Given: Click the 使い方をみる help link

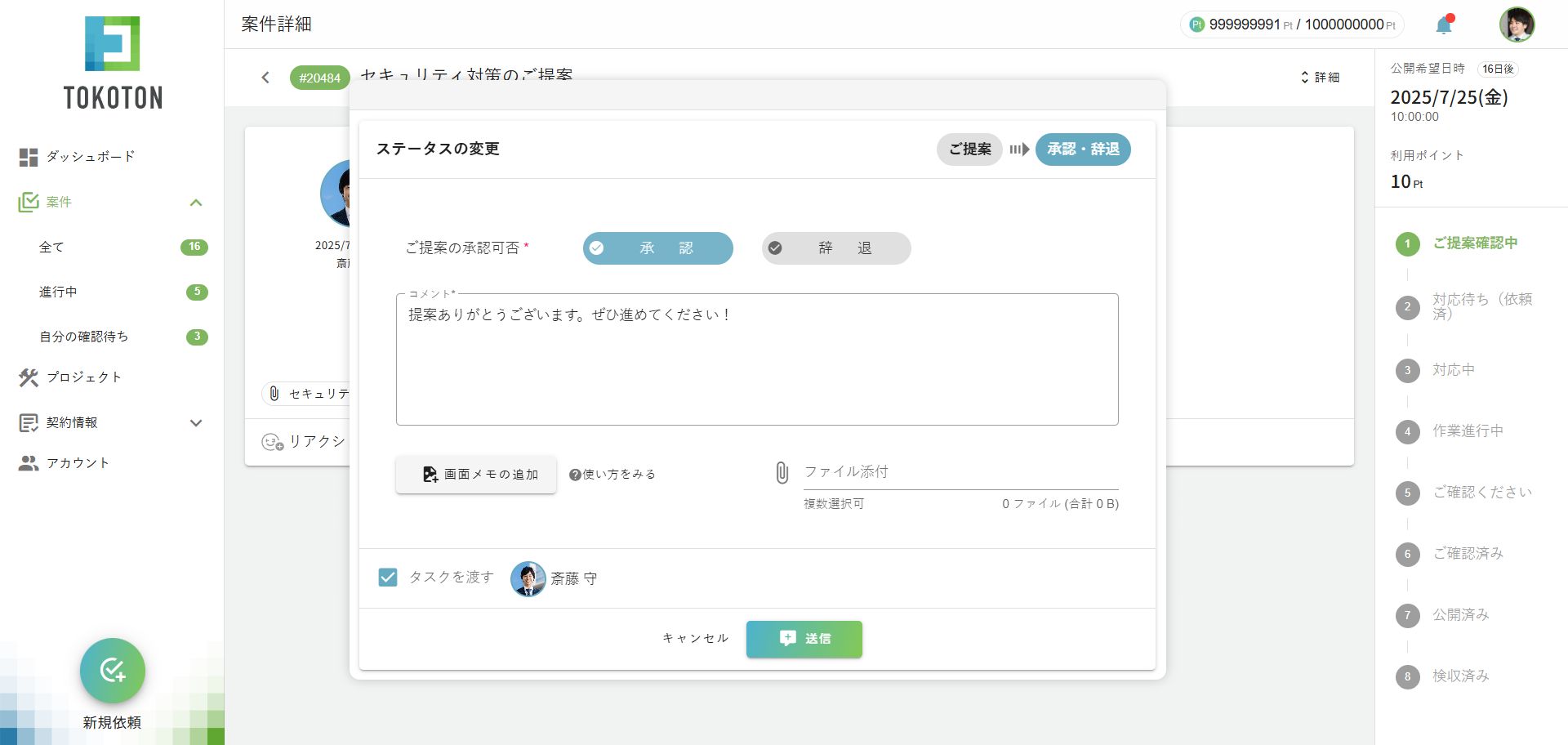Looking at the screenshot, I should pyautogui.click(x=612, y=475).
